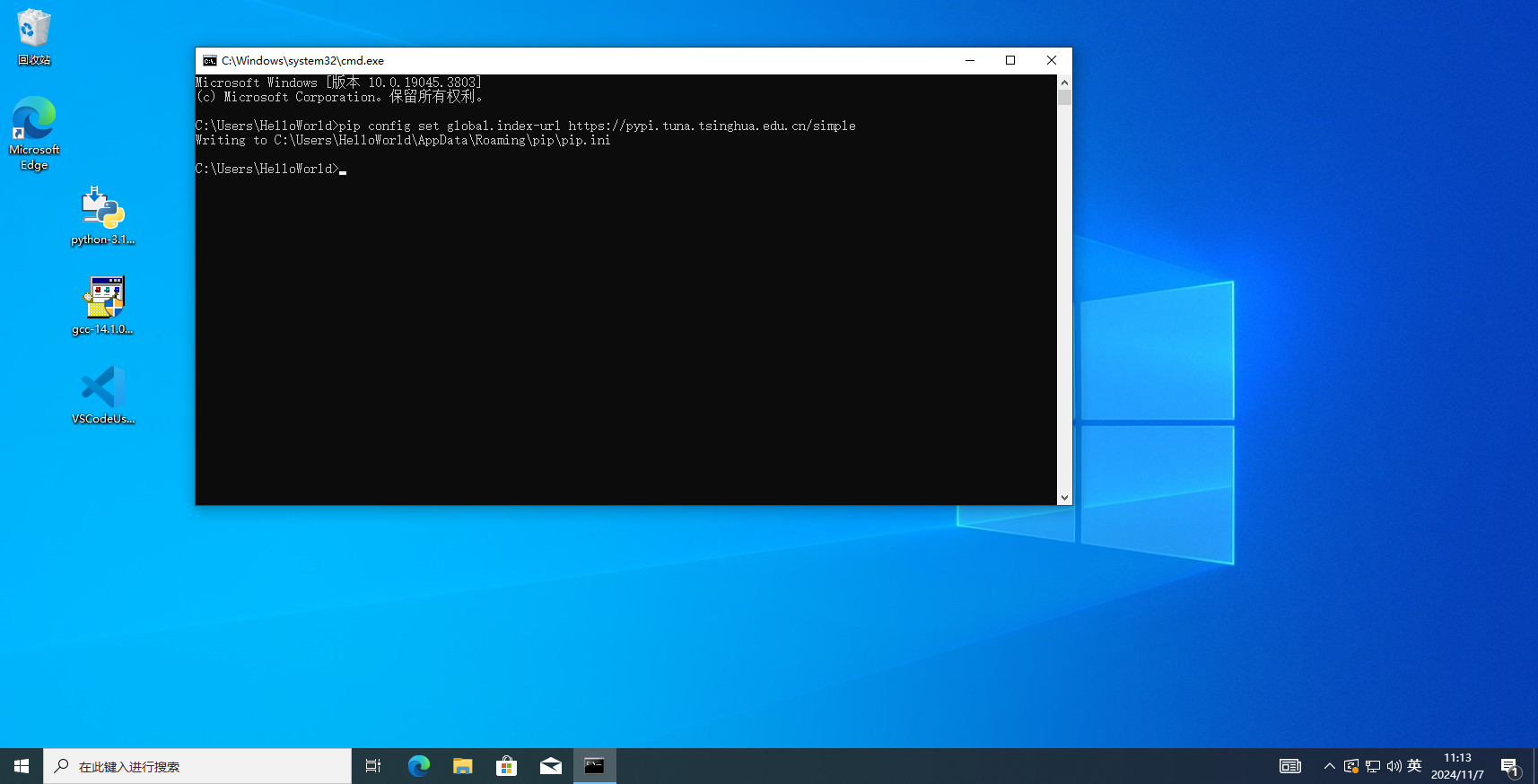The width and height of the screenshot is (1538, 784).
Task: Open the cmd.exe system menu icon
Action: click(210, 61)
